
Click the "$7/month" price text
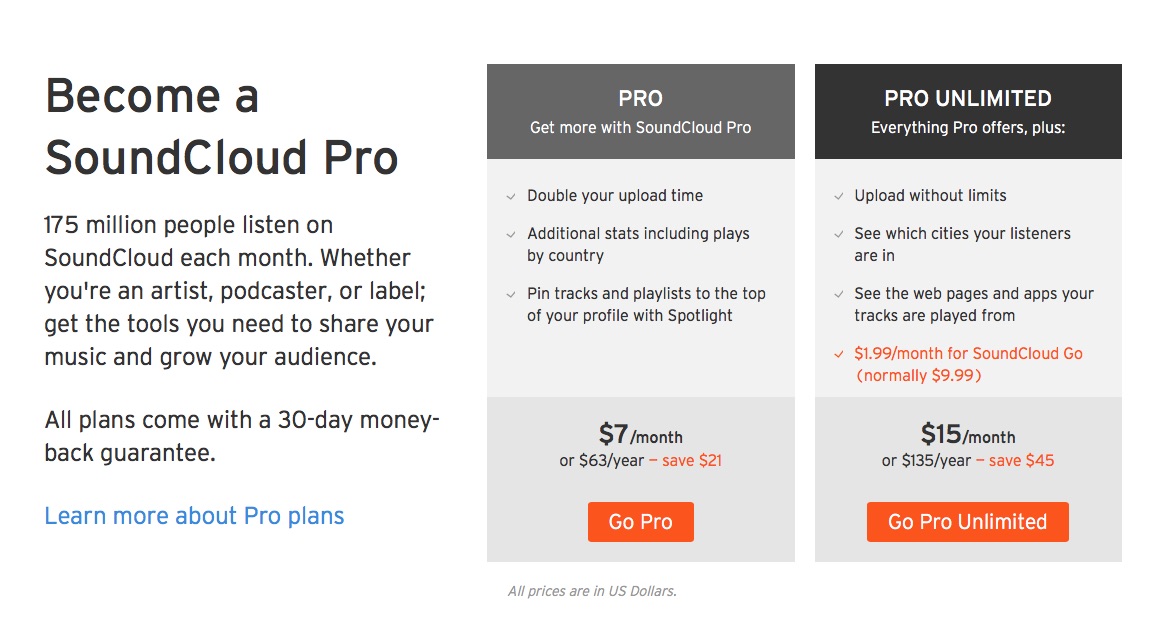click(640, 435)
